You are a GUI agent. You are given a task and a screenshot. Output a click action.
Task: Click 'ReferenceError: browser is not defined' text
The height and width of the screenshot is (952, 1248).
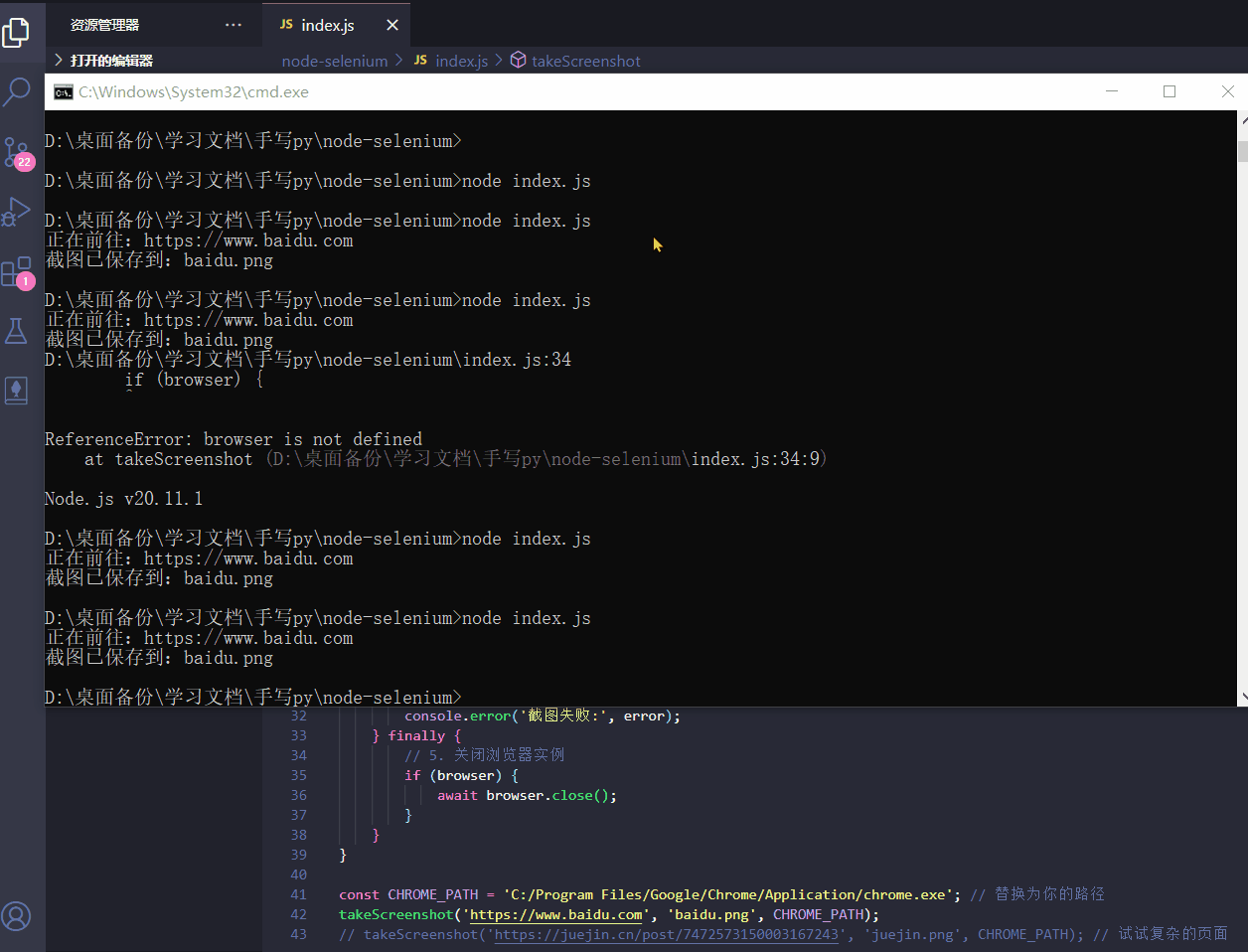coord(234,439)
